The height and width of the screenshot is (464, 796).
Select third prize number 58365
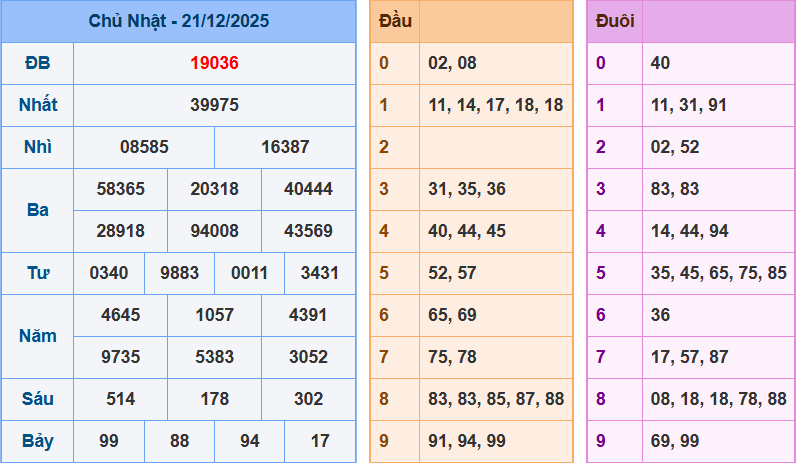[x=120, y=189]
